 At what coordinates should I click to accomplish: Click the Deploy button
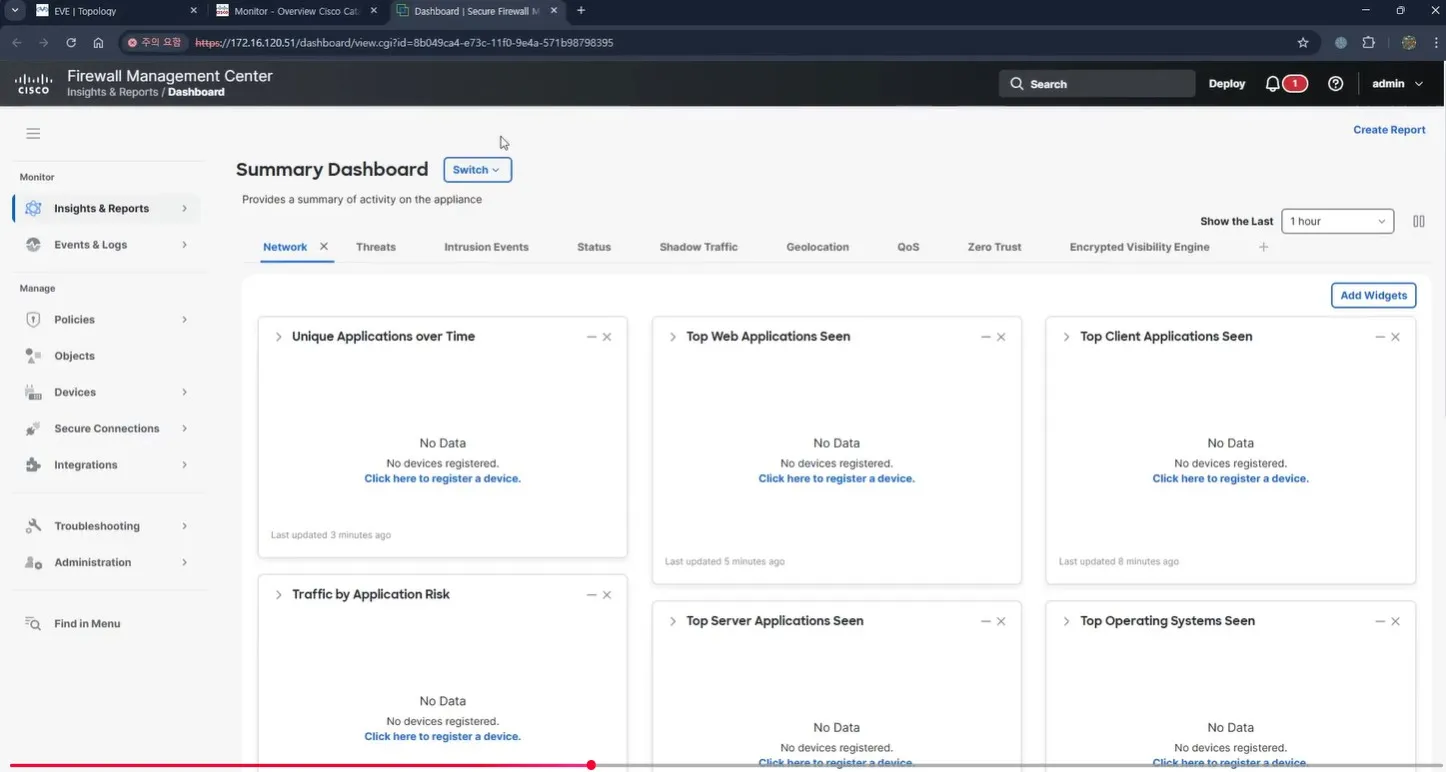pos(1227,84)
